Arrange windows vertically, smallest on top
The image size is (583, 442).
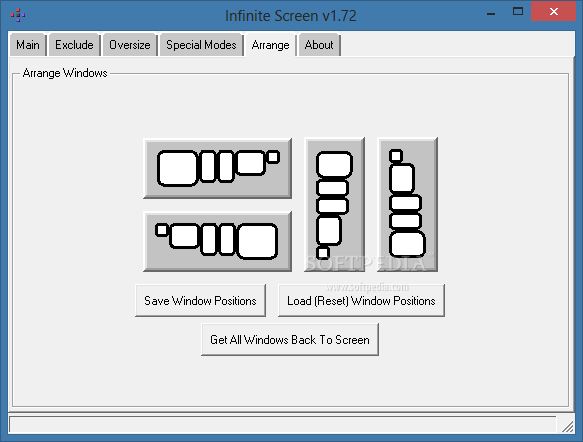(407, 204)
